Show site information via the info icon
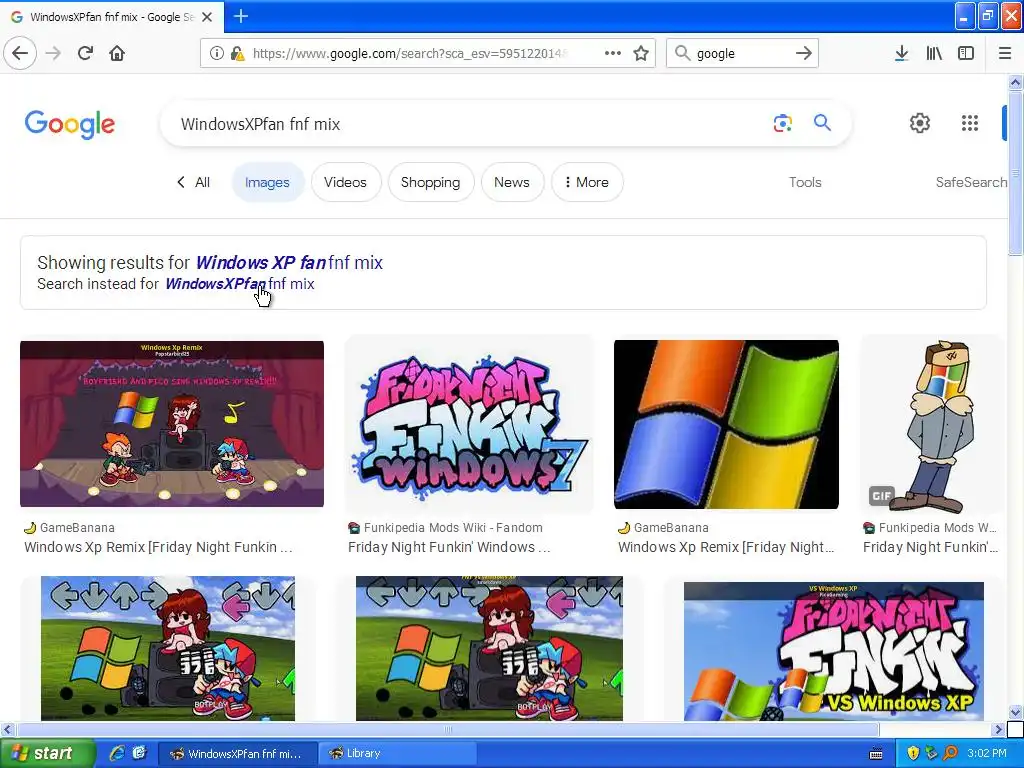 pos(216,54)
